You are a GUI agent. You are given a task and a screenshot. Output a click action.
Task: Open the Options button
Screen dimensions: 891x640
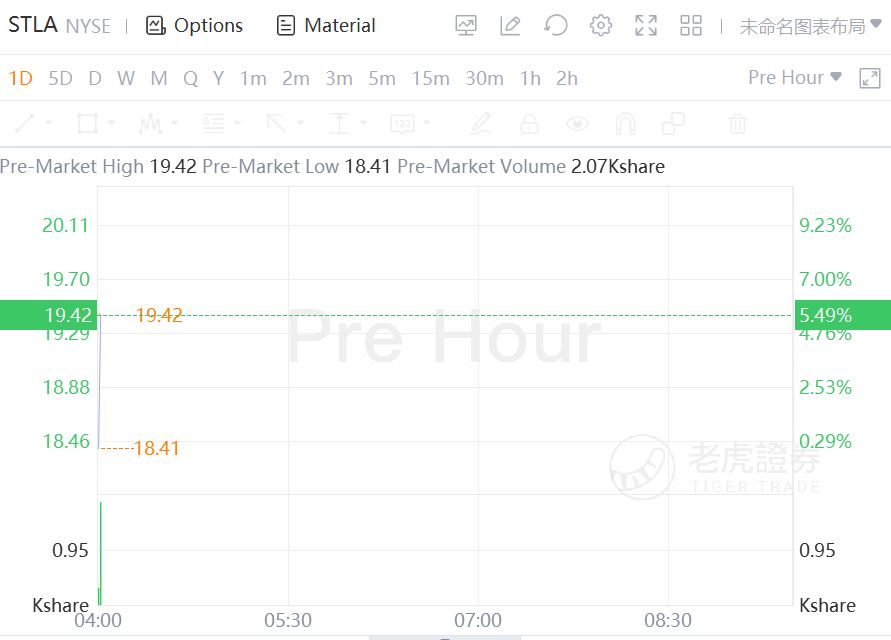195,26
